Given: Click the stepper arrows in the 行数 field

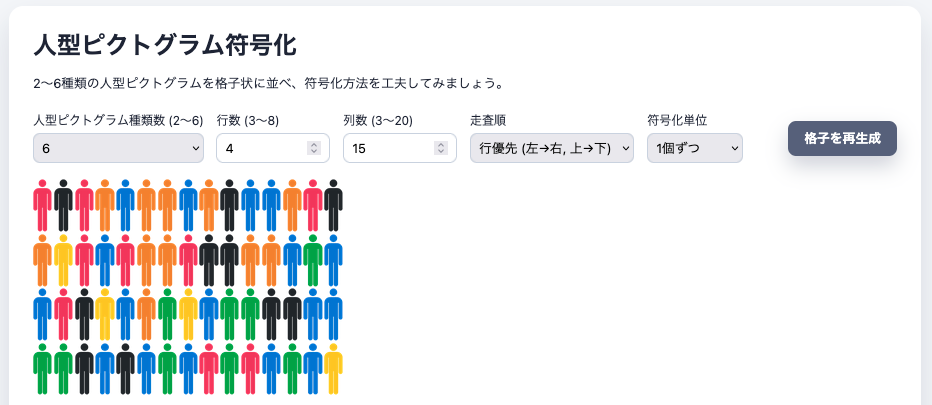Looking at the screenshot, I should (313, 148).
